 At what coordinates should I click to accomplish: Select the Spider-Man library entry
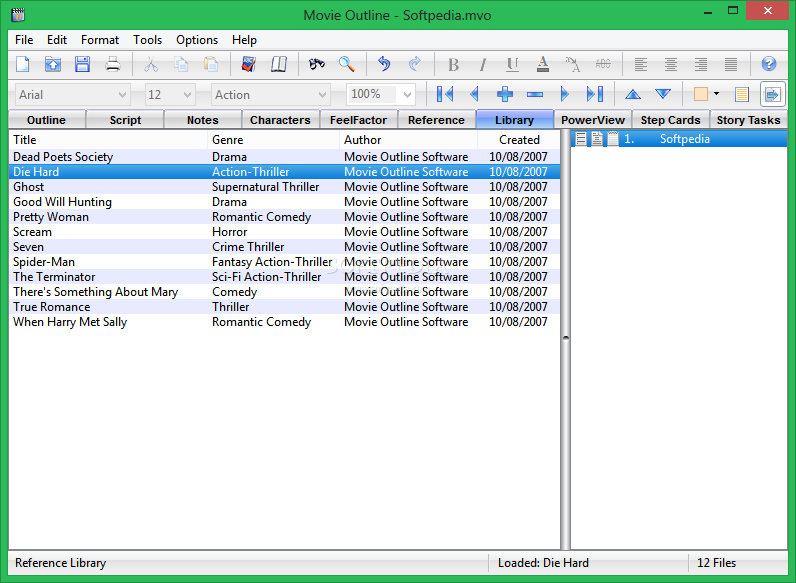coord(284,262)
